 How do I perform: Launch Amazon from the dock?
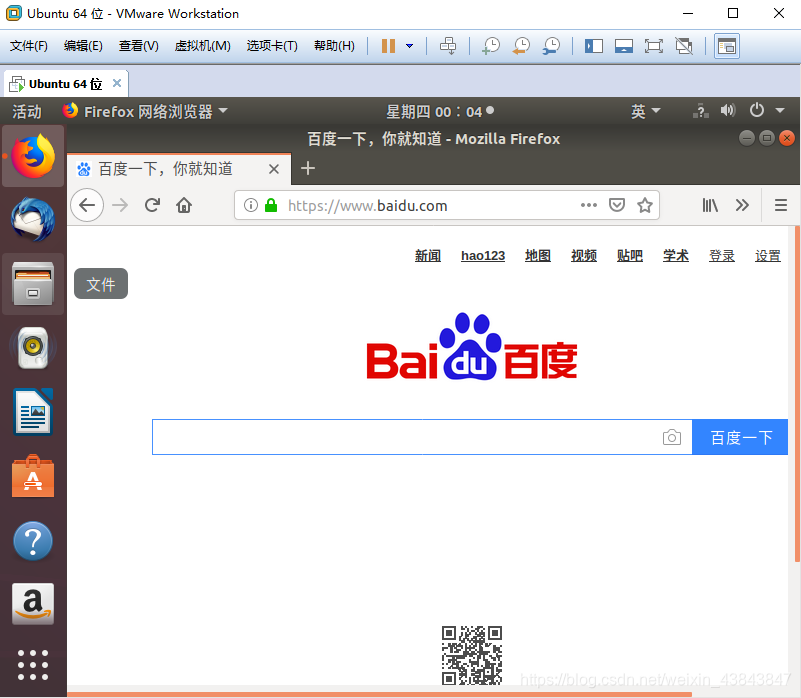pos(33,604)
